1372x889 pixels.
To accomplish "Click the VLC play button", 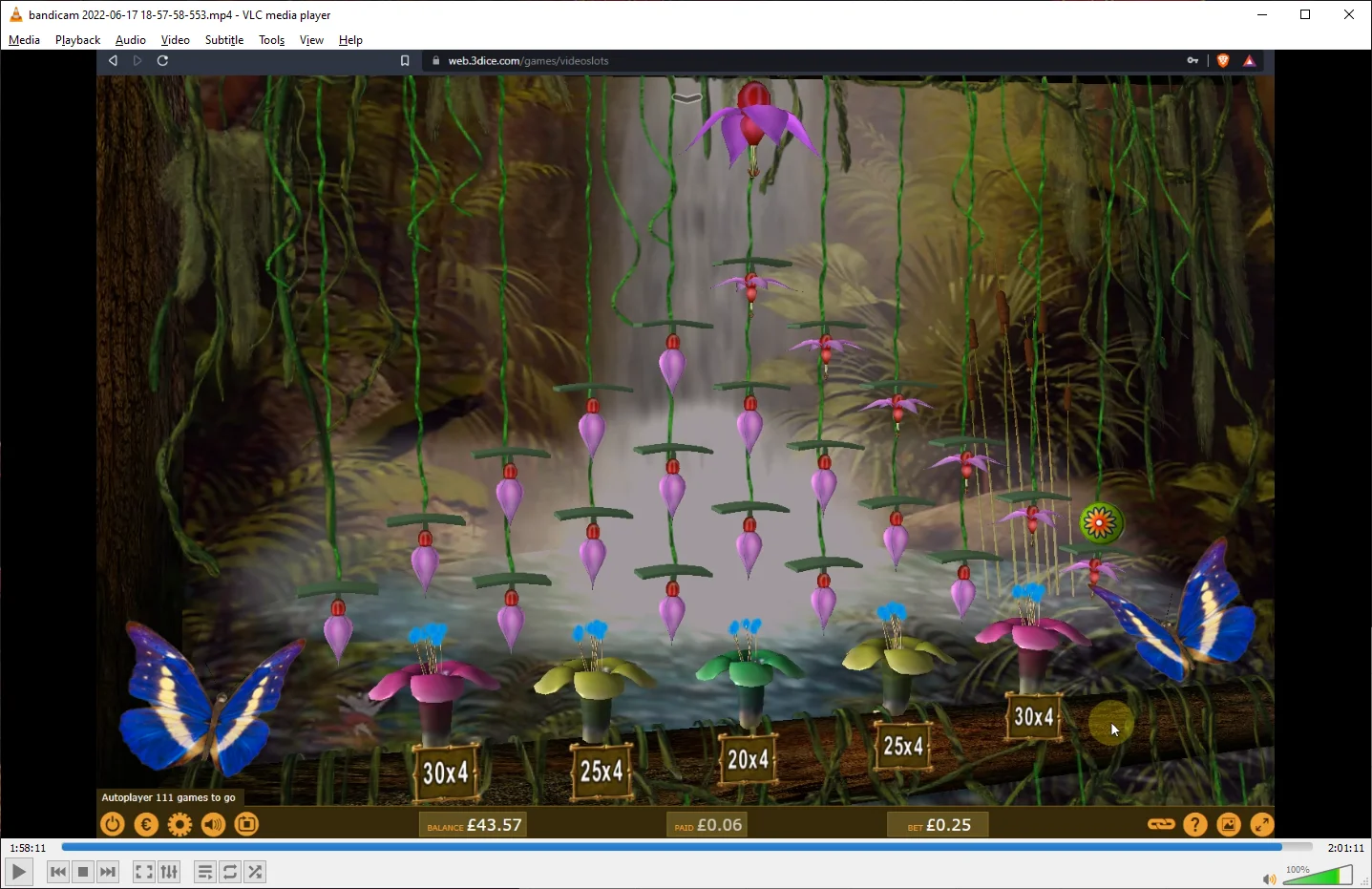I will tap(18, 872).
